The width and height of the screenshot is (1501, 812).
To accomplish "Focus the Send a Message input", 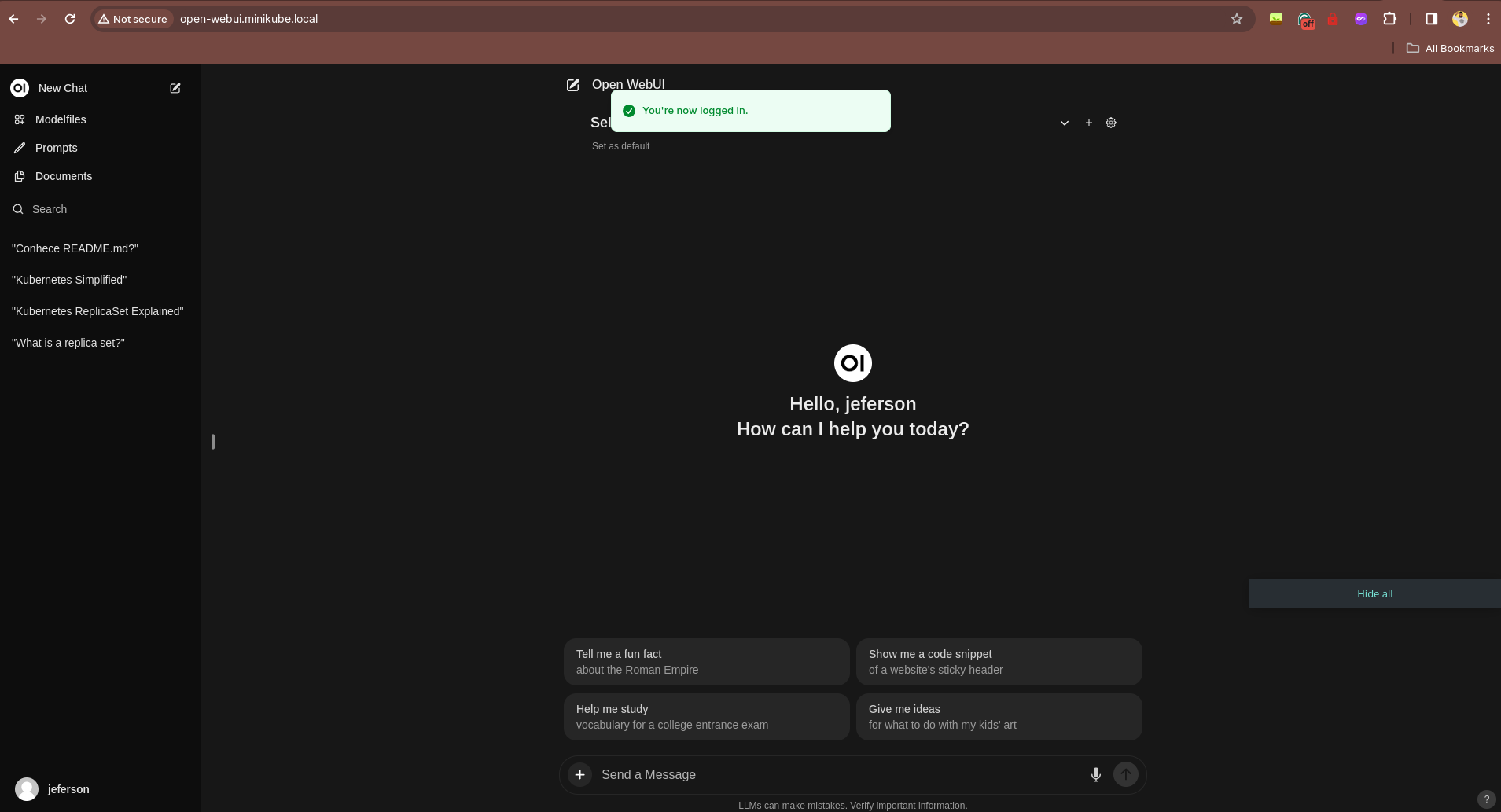I will tap(840, 775).
